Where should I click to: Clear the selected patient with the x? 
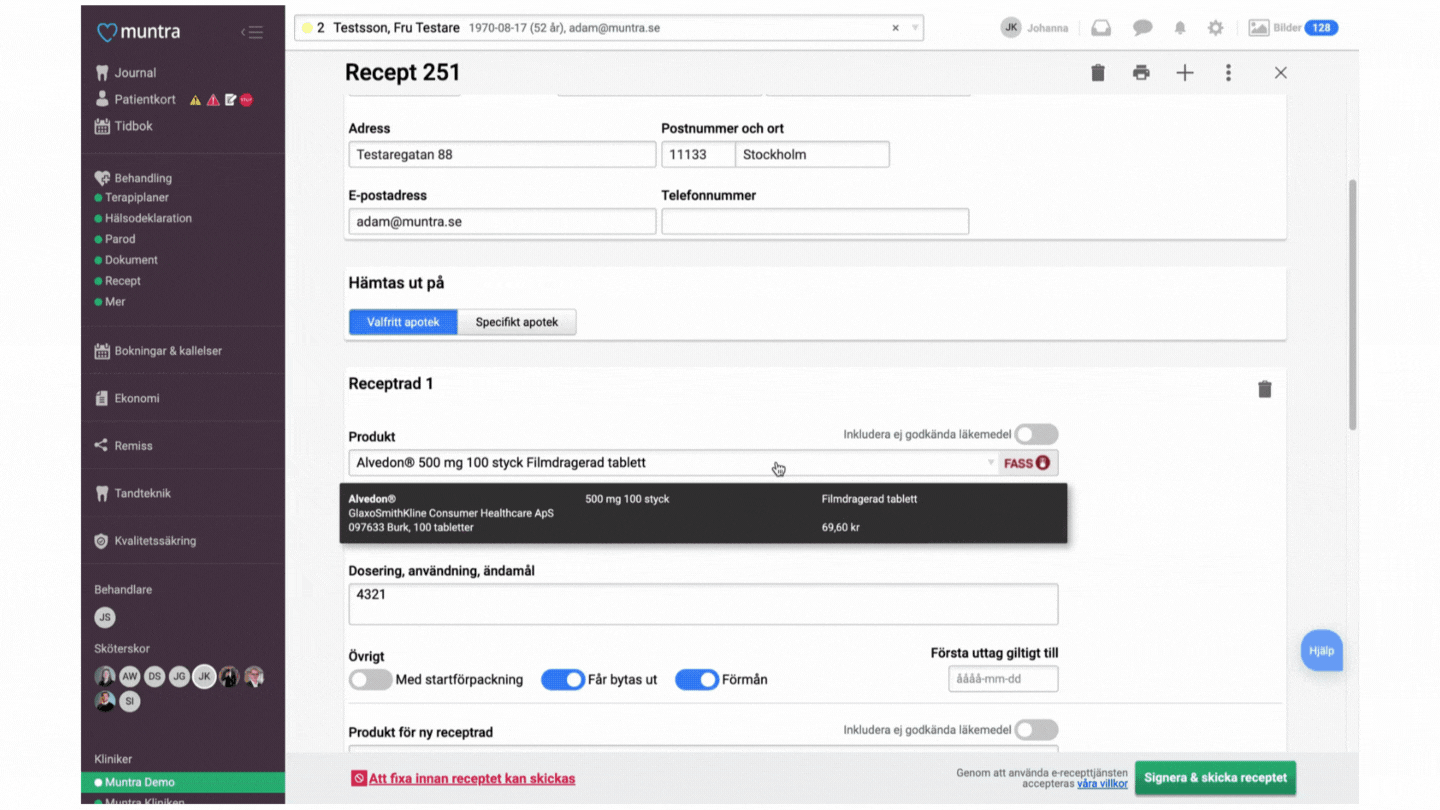[x=895, y=28]
